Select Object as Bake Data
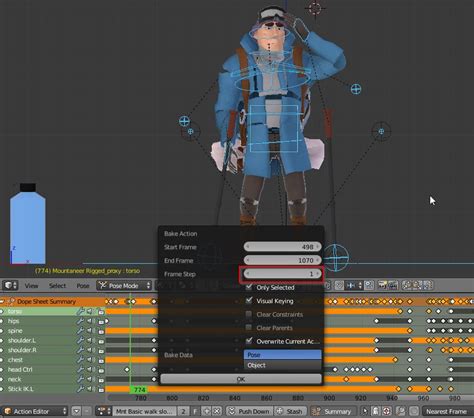 [283, 365]
